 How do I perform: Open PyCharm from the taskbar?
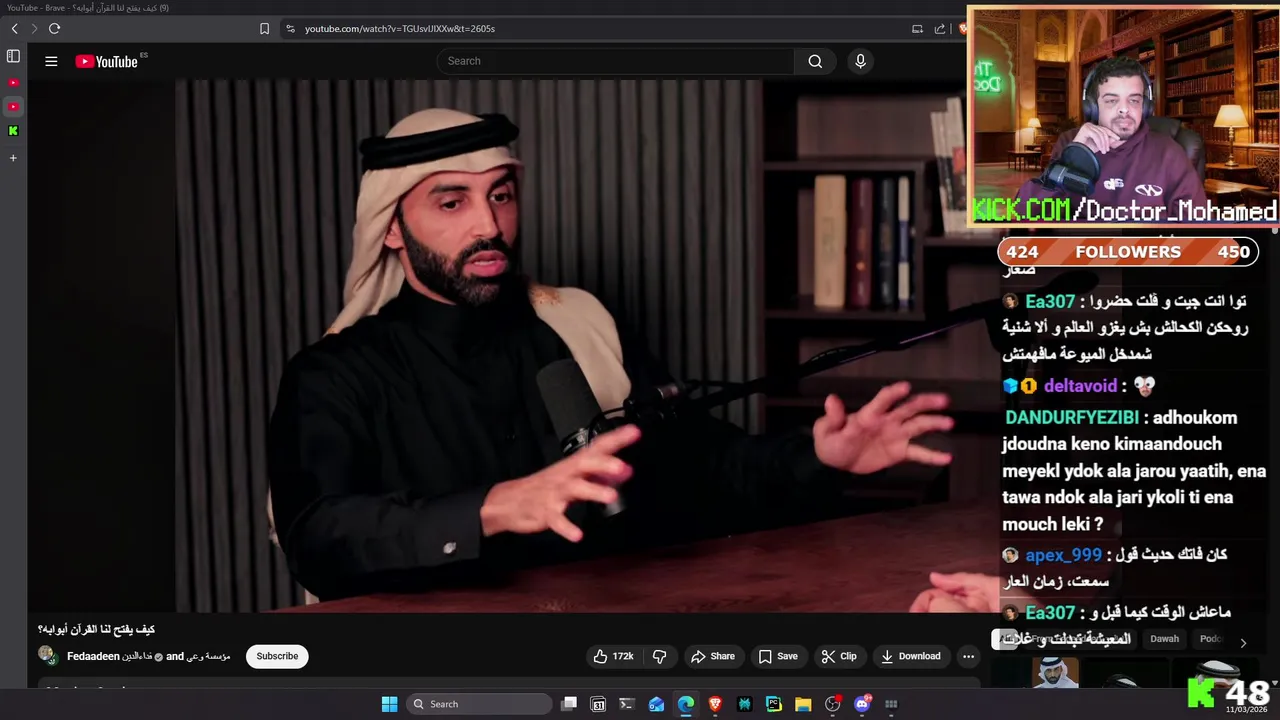click(774, 704)
